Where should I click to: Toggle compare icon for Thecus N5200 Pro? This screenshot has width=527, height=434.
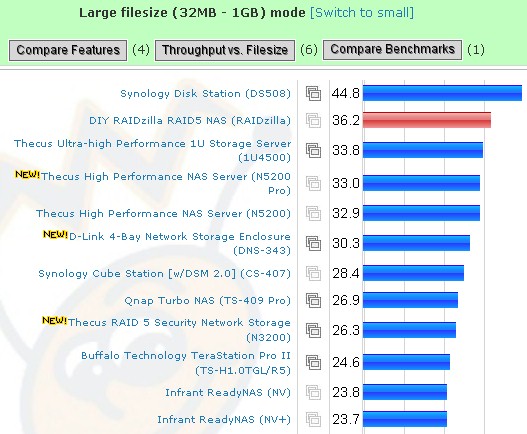point(313,183)
